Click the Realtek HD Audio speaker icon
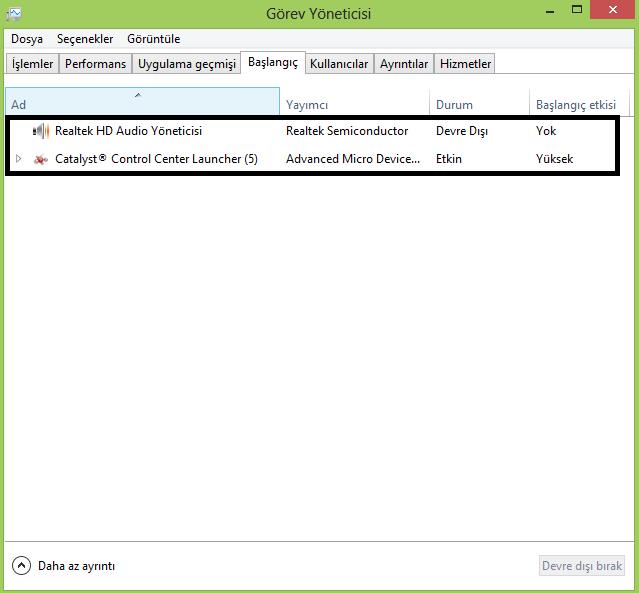The image size is (639, 593). (x=41, y=131)
